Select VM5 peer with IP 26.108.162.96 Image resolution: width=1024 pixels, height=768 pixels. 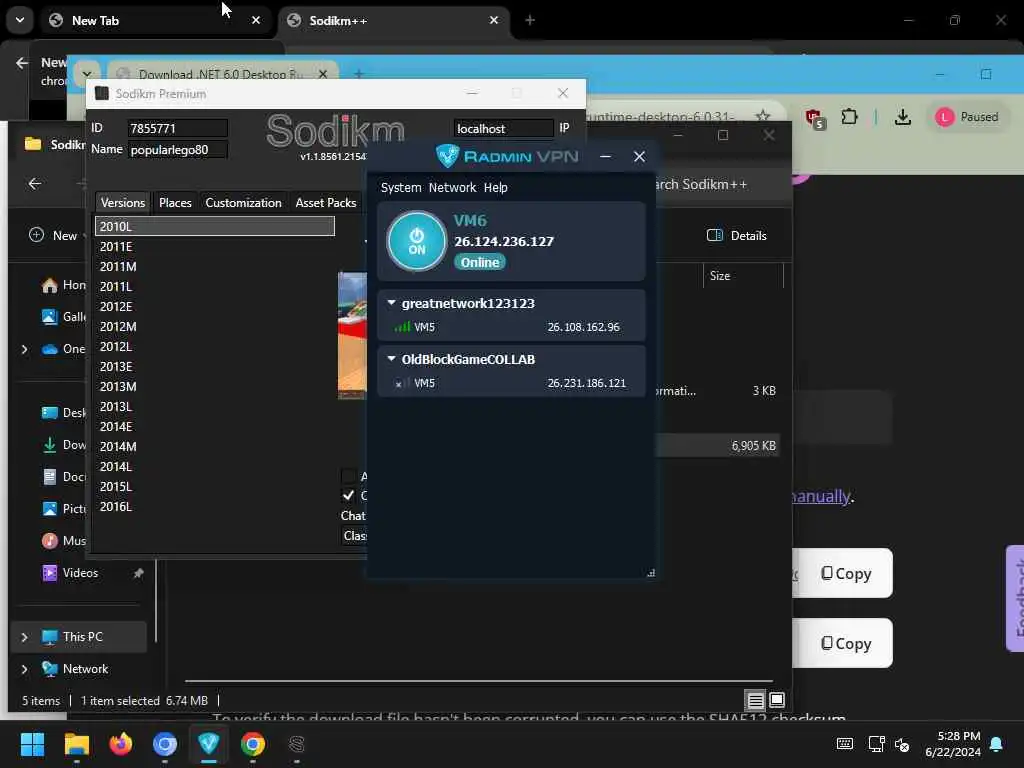(511, 327)
